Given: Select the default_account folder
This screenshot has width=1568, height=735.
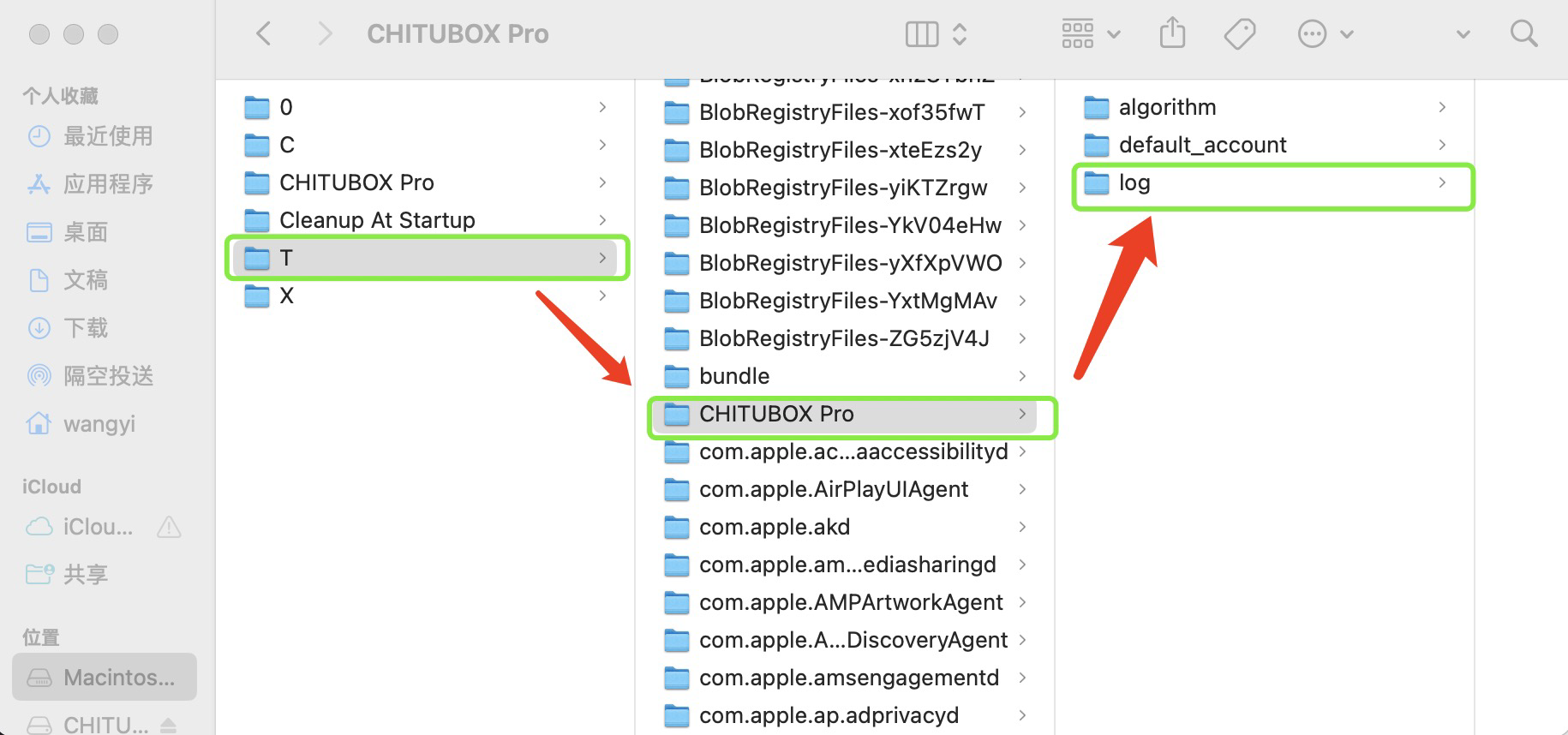Looking at the screenshot, I should coord(1266,145).
